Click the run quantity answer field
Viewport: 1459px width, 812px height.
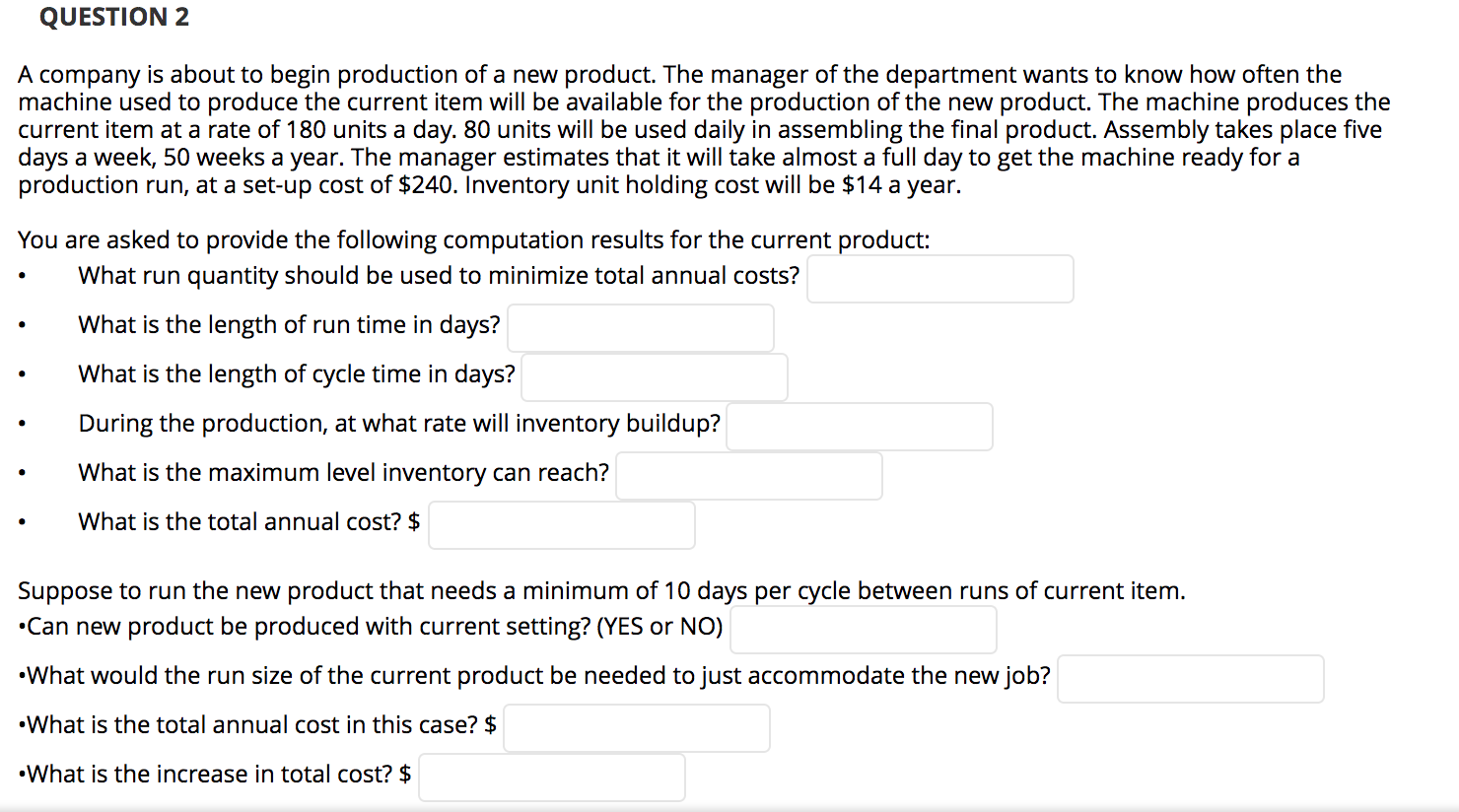click(x=938, y=278)
